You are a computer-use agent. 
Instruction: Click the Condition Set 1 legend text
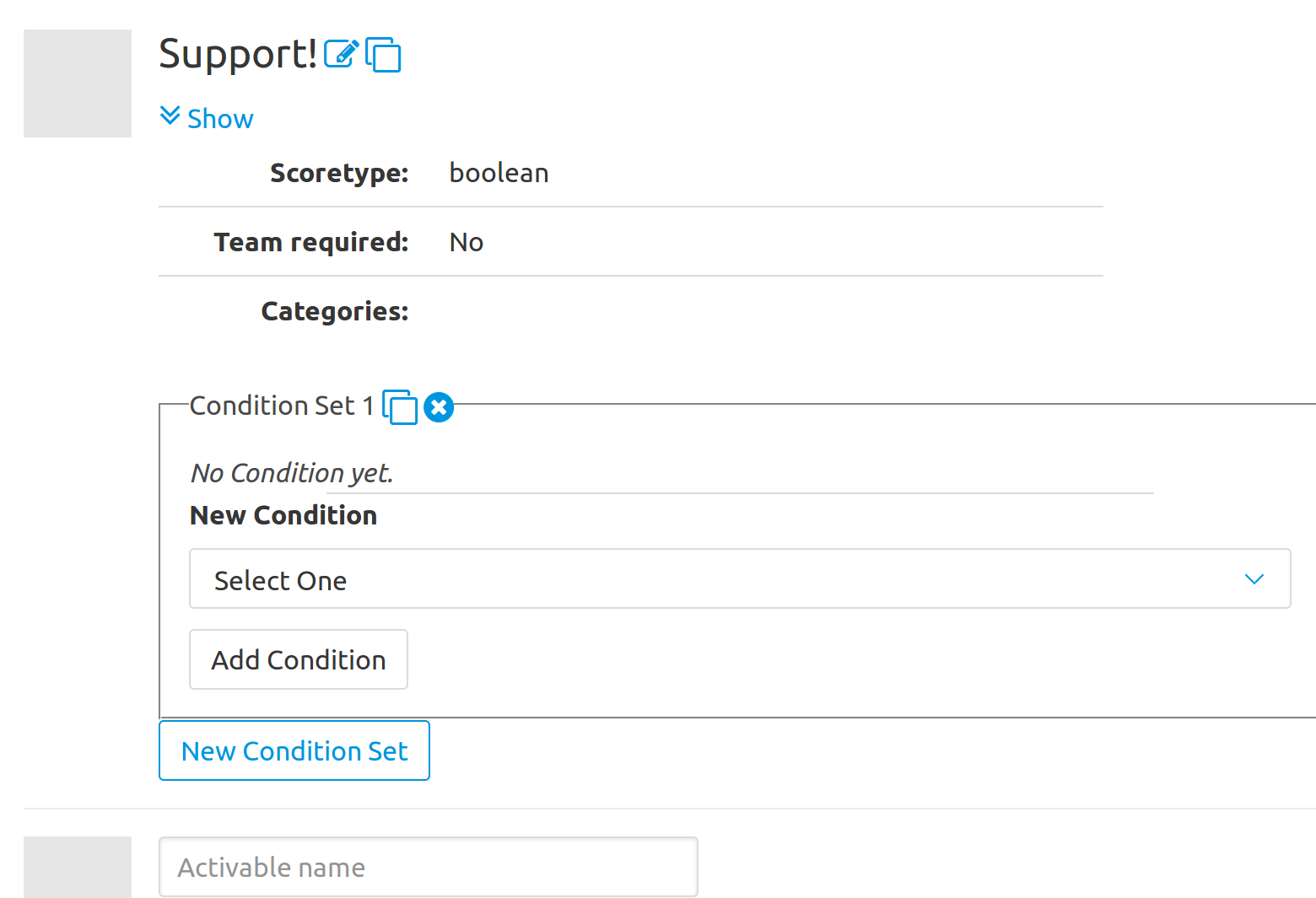(x=282, y=406)
